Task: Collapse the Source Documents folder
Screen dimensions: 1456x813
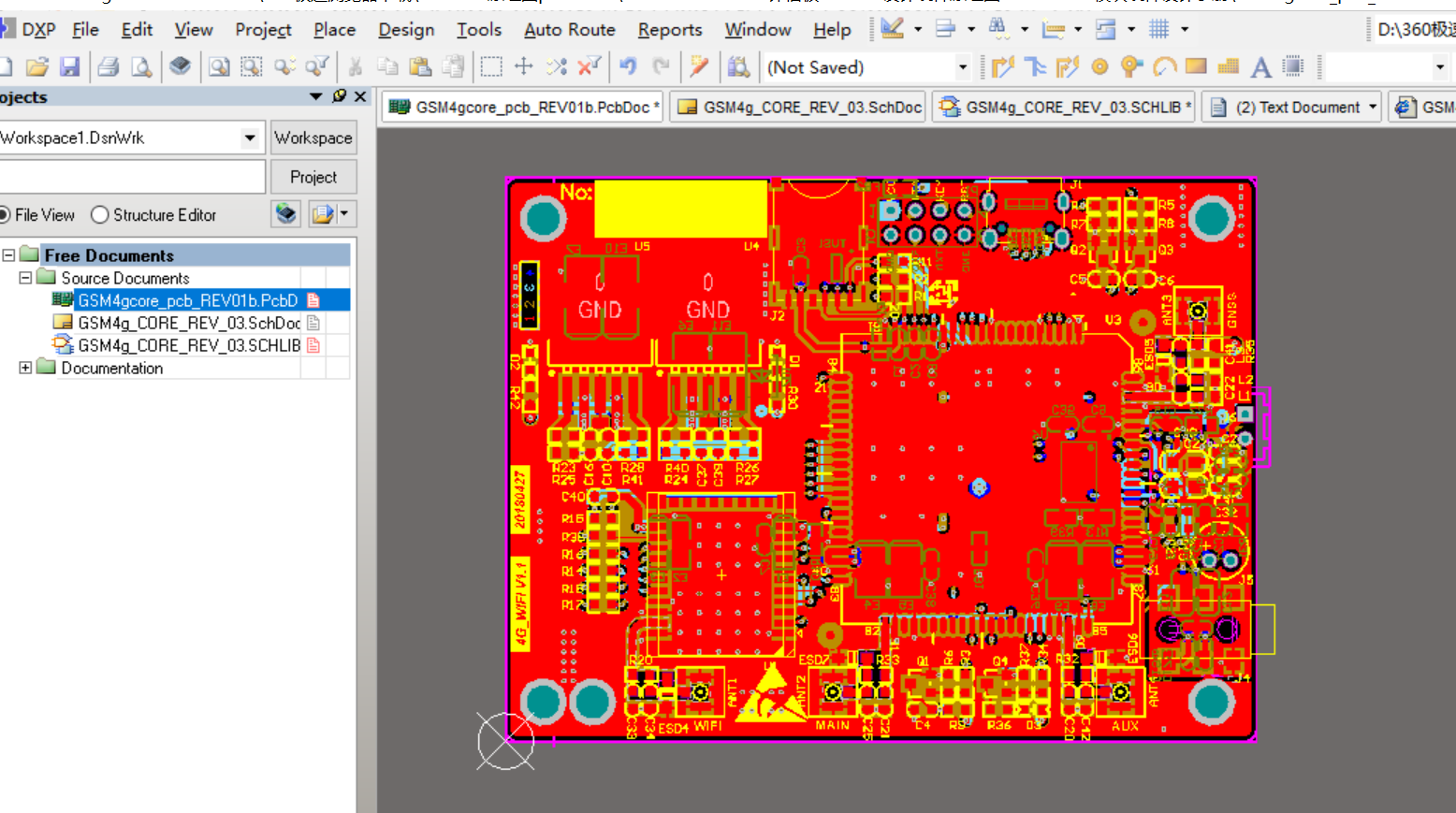Action: click(25, 278)
